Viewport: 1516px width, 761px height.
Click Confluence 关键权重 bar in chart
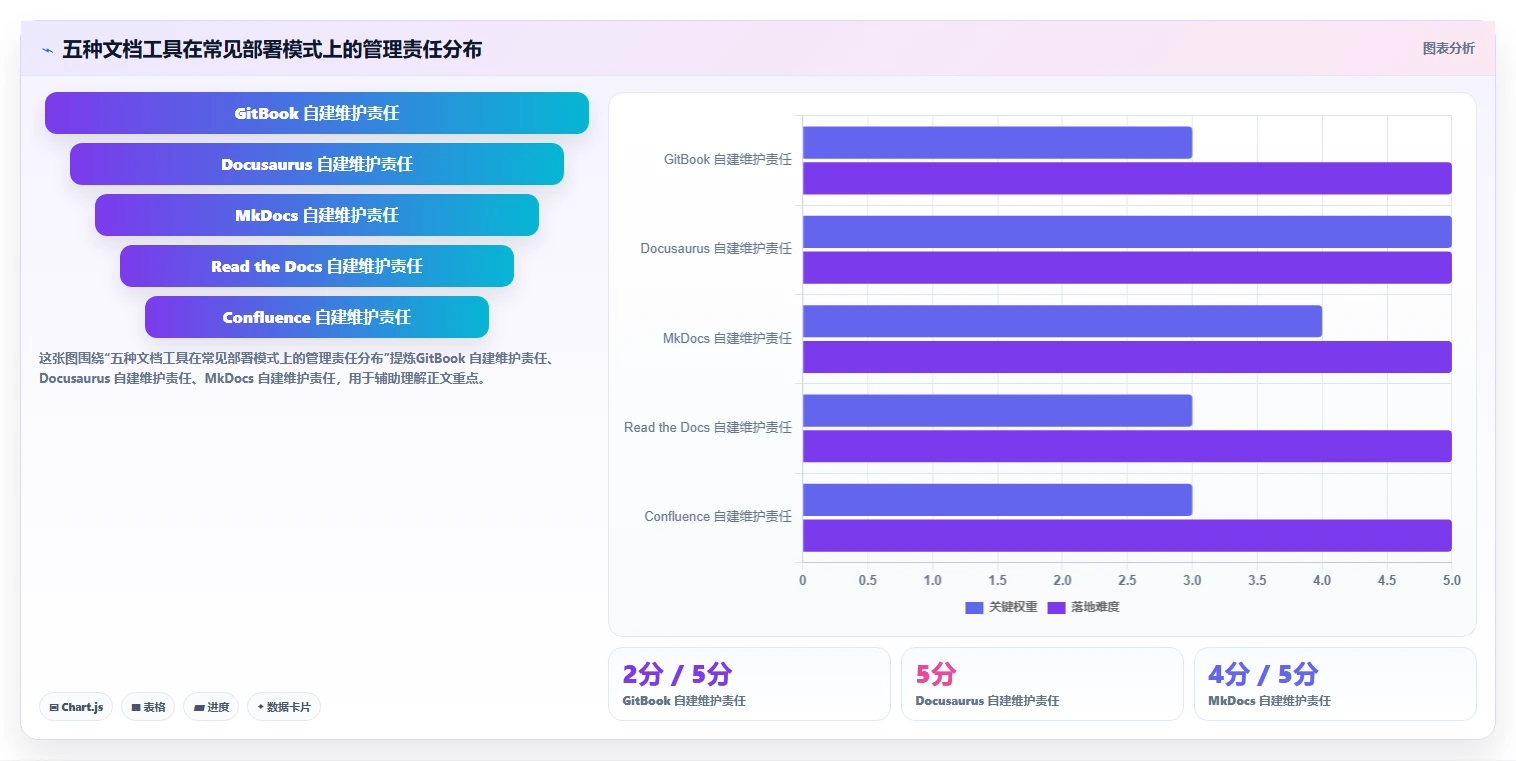(x=997, y=500)
